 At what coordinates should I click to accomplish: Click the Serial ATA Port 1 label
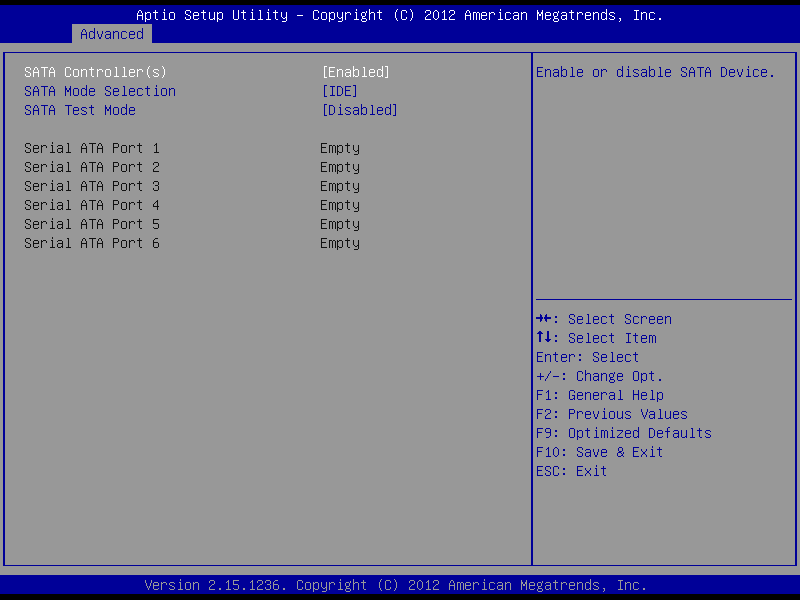pyautogui.click(x=91, y=148)
